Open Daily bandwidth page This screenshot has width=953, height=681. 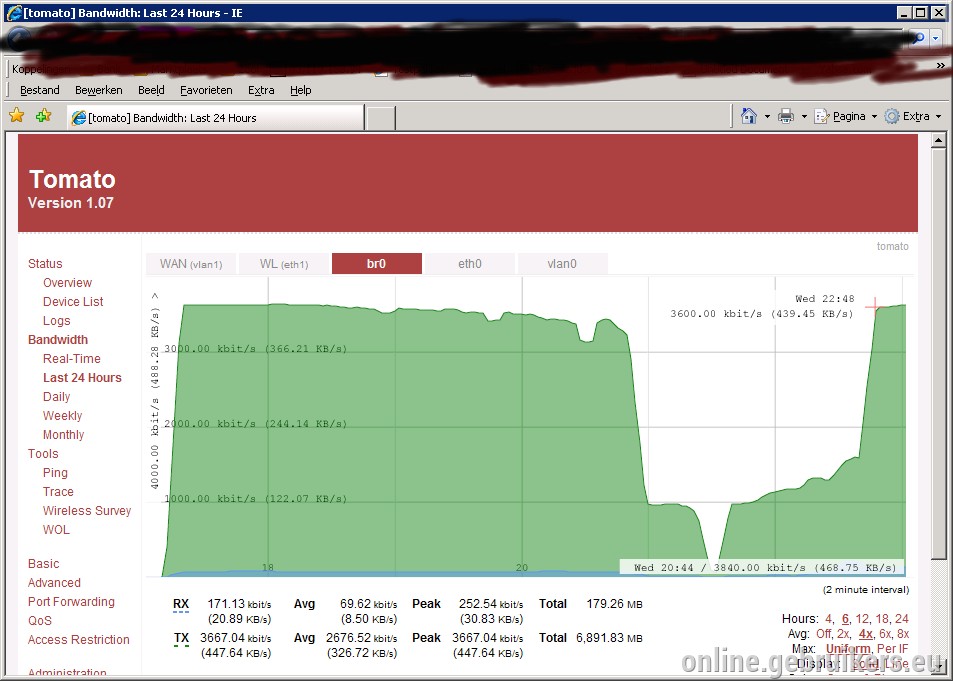pyautogui.click(x=57, y=396)
